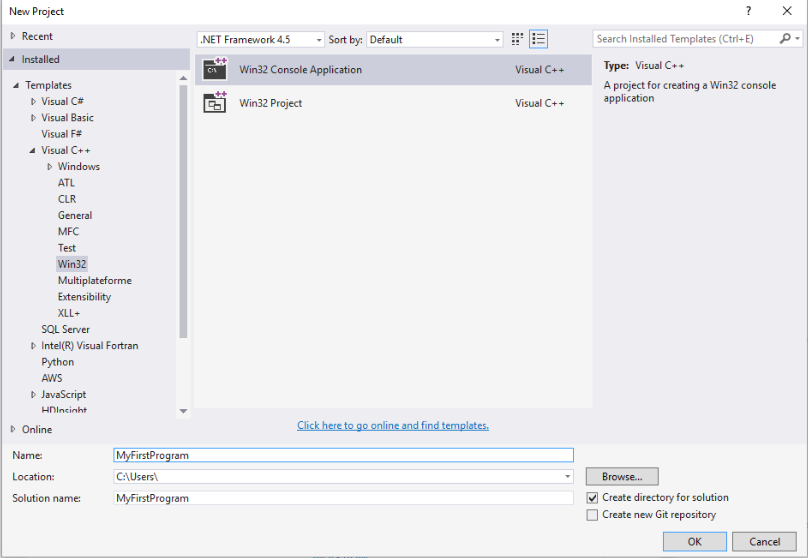
Task: Click the Cancel button
Action: click(x=764, y=542)
